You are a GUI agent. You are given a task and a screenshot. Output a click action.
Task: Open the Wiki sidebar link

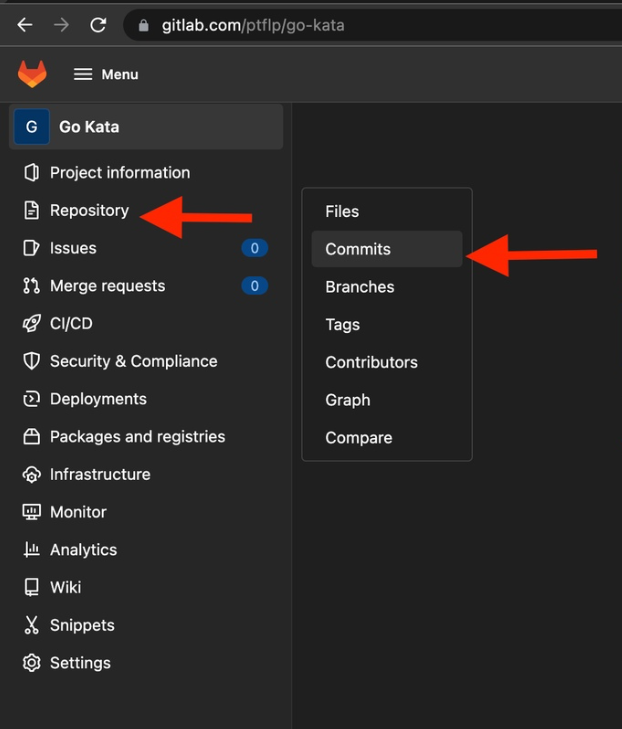click(66, 587)
